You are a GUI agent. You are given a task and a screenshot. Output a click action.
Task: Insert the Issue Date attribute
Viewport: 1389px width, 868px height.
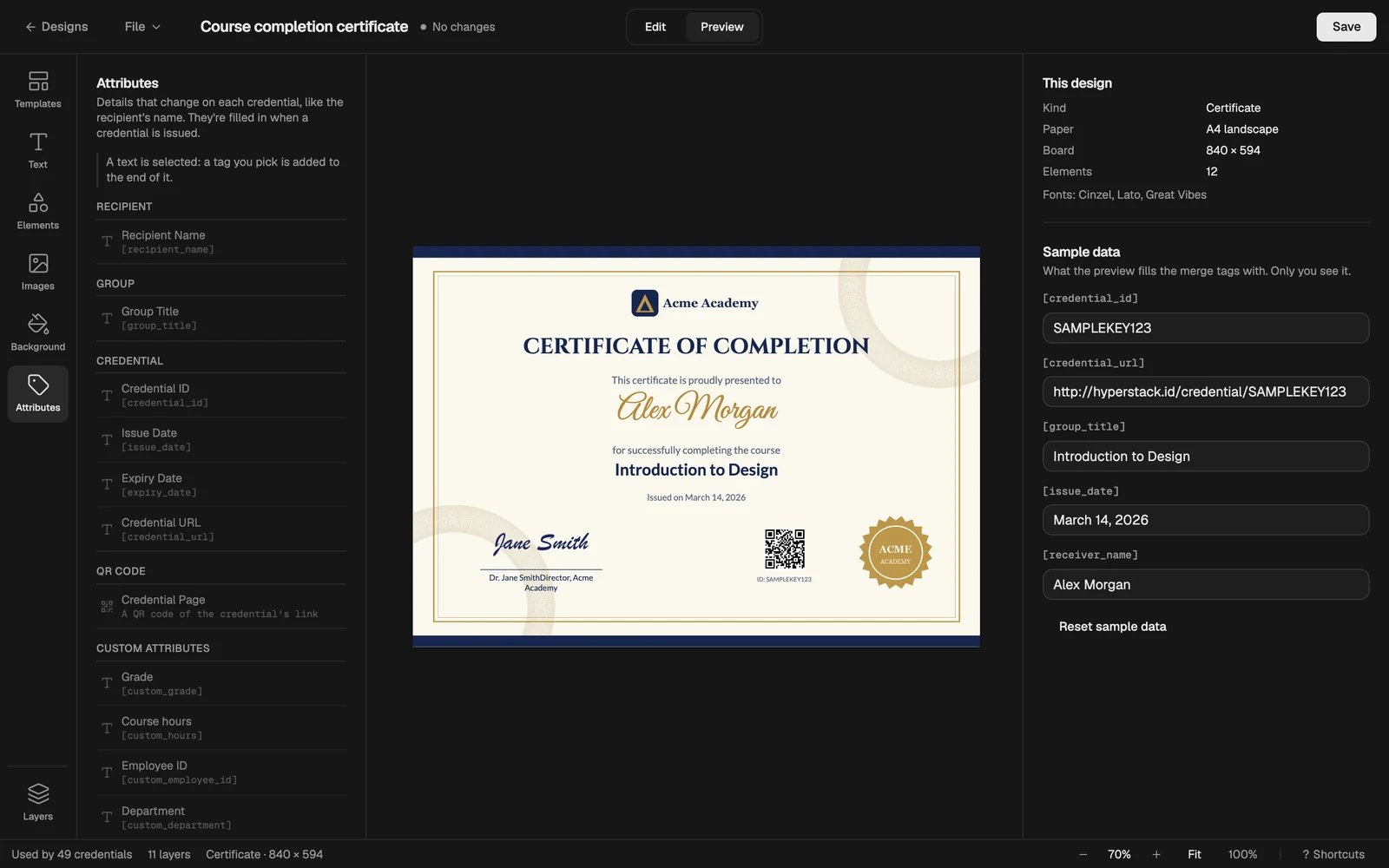point(221,440)
